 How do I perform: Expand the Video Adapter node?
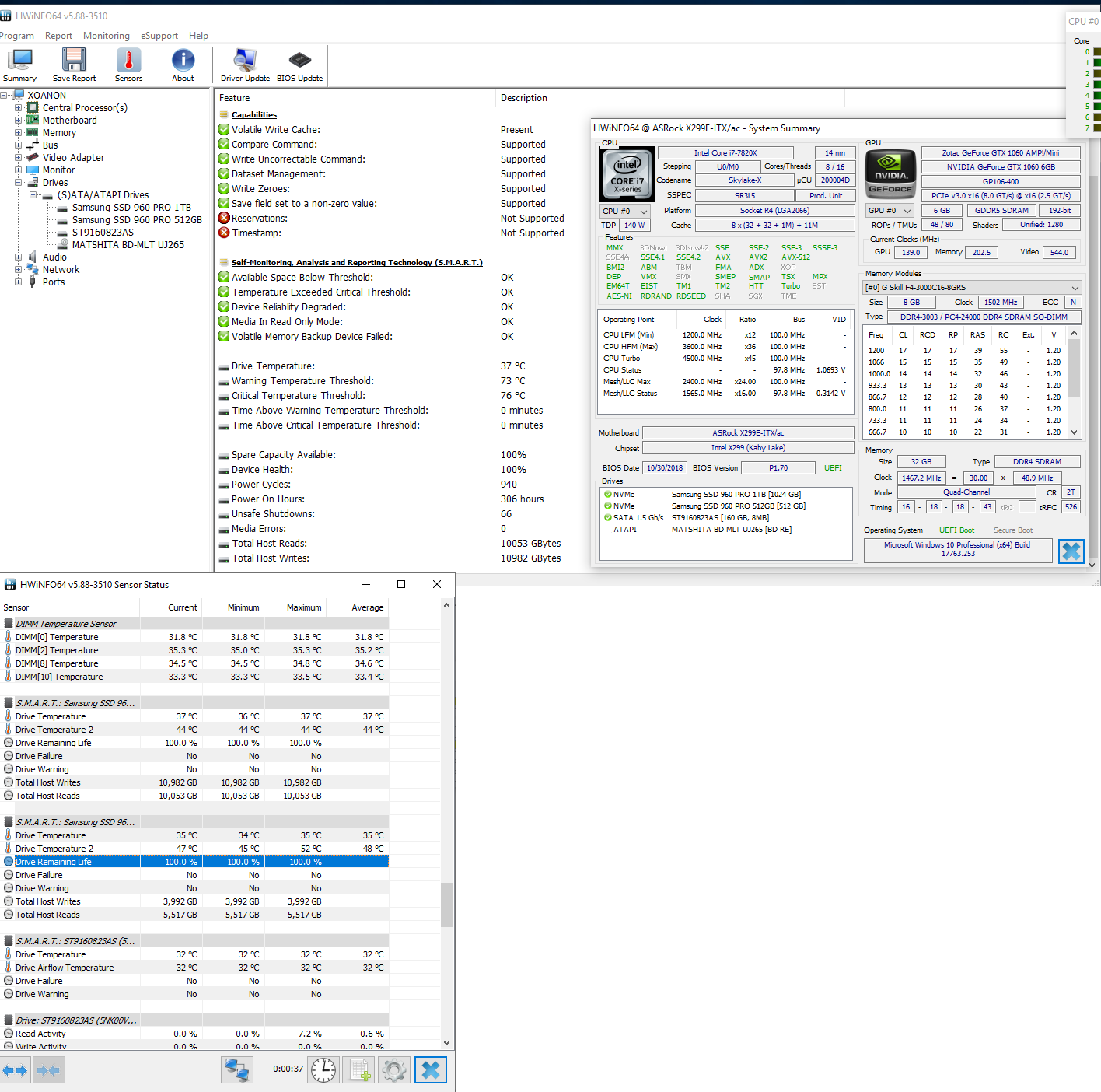point(19,158)
